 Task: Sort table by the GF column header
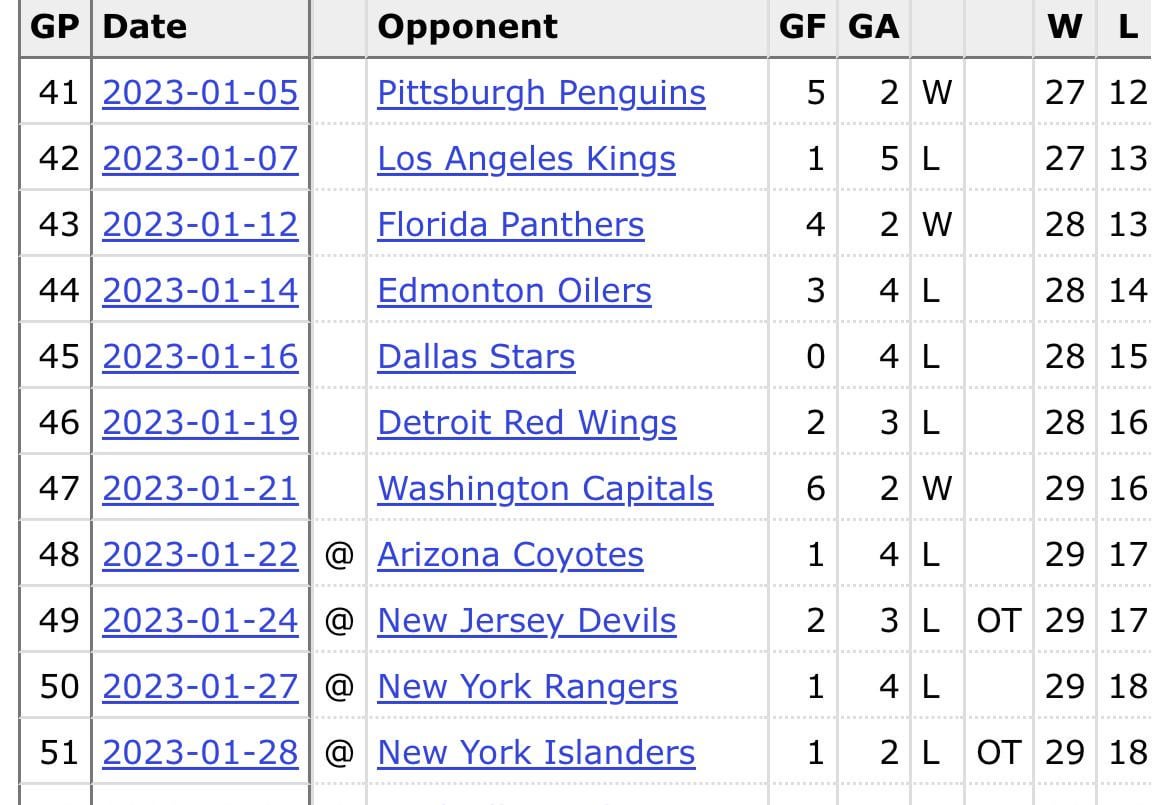[802, 27]
